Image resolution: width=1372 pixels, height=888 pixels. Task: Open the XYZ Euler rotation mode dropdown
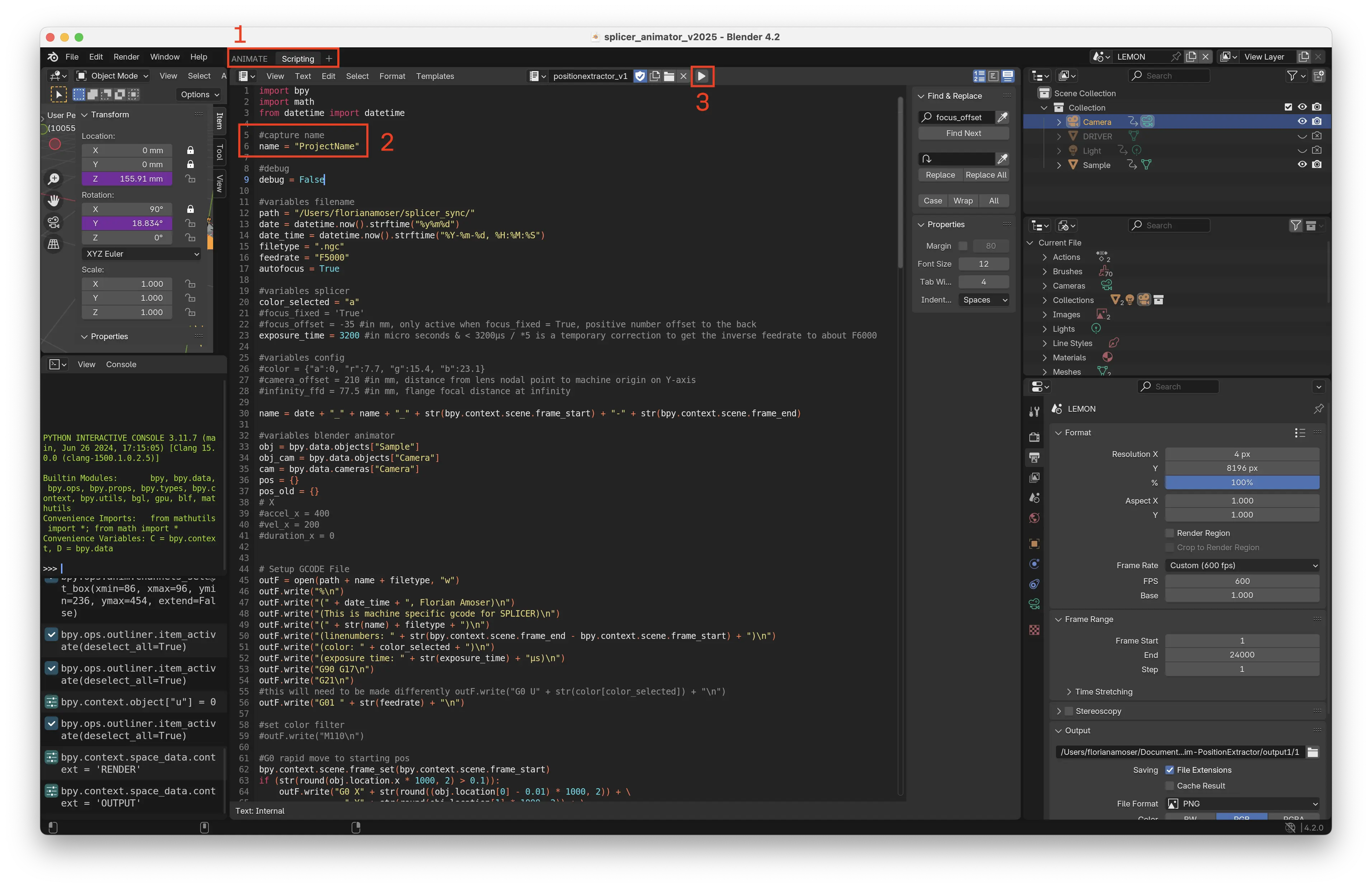click(141, 254)
